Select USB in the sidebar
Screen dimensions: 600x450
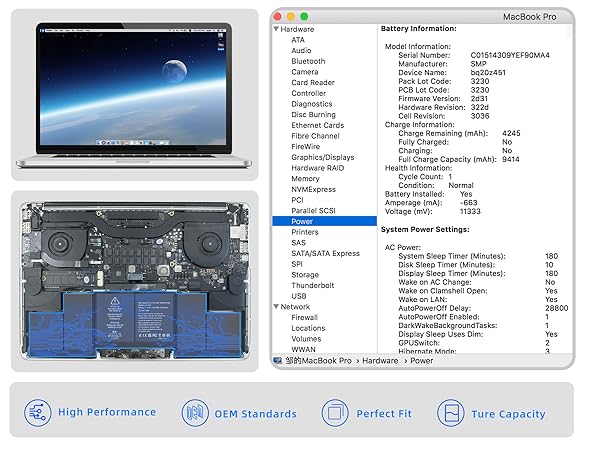click(x=299, y=296)
